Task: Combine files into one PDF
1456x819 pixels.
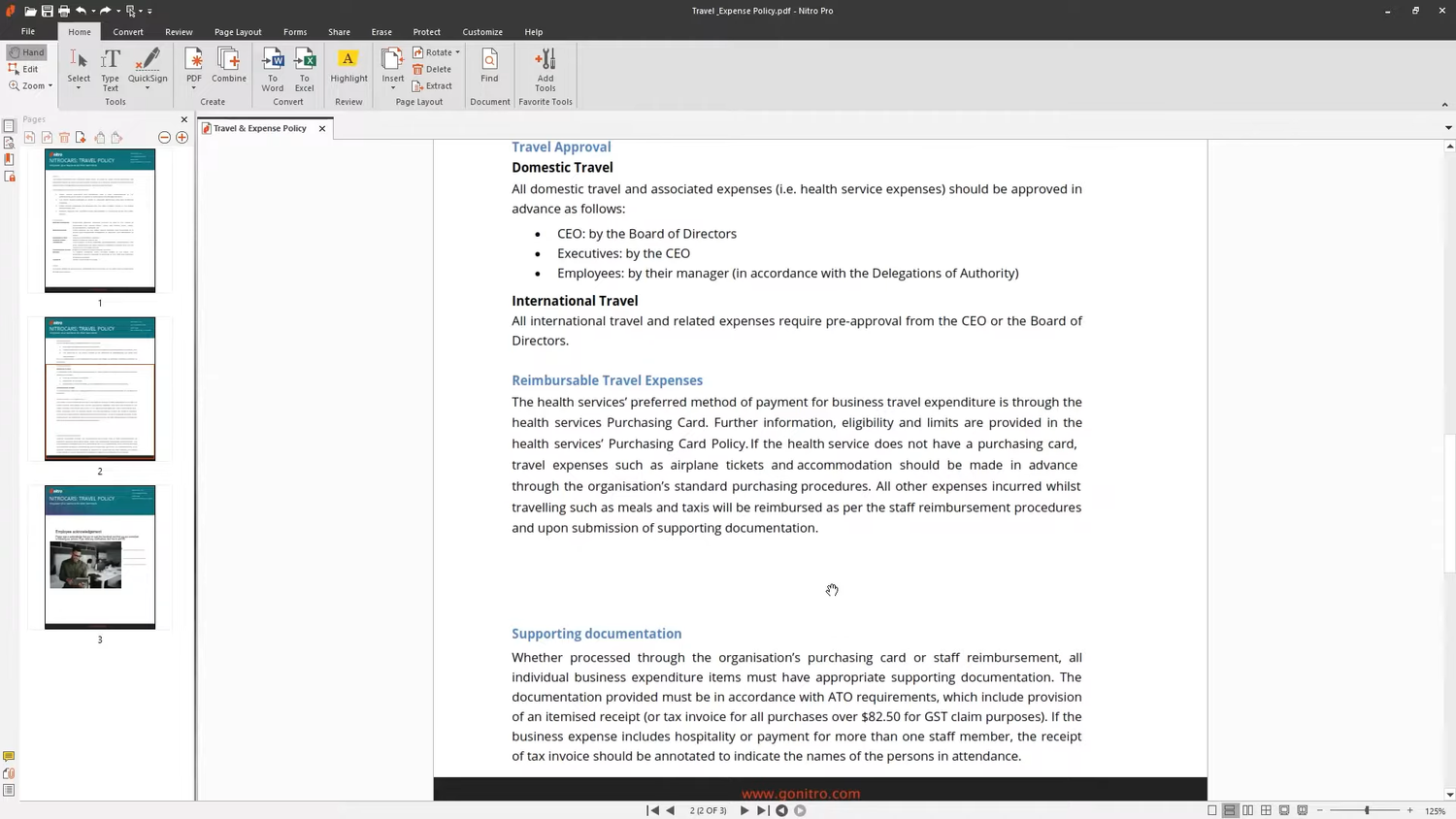Action: click(x=229, y=66)
